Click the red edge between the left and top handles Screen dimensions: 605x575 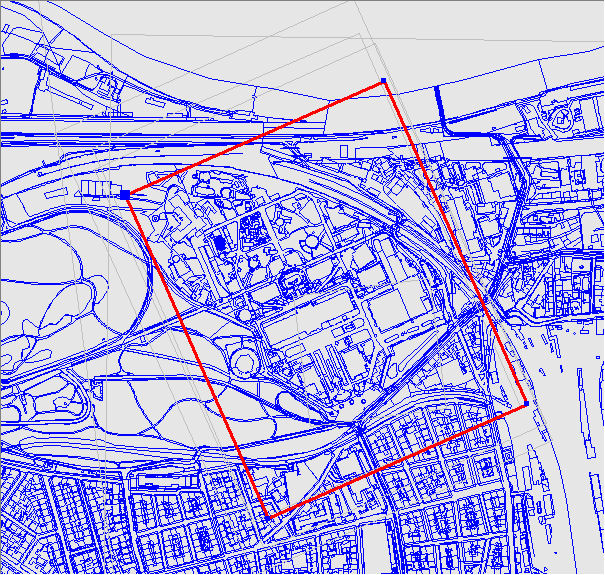254,138
